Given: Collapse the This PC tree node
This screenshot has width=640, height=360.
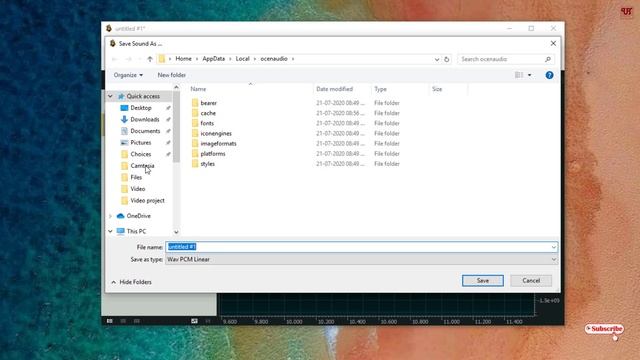Looking at the screenshot, I should [x=110, y=231].
